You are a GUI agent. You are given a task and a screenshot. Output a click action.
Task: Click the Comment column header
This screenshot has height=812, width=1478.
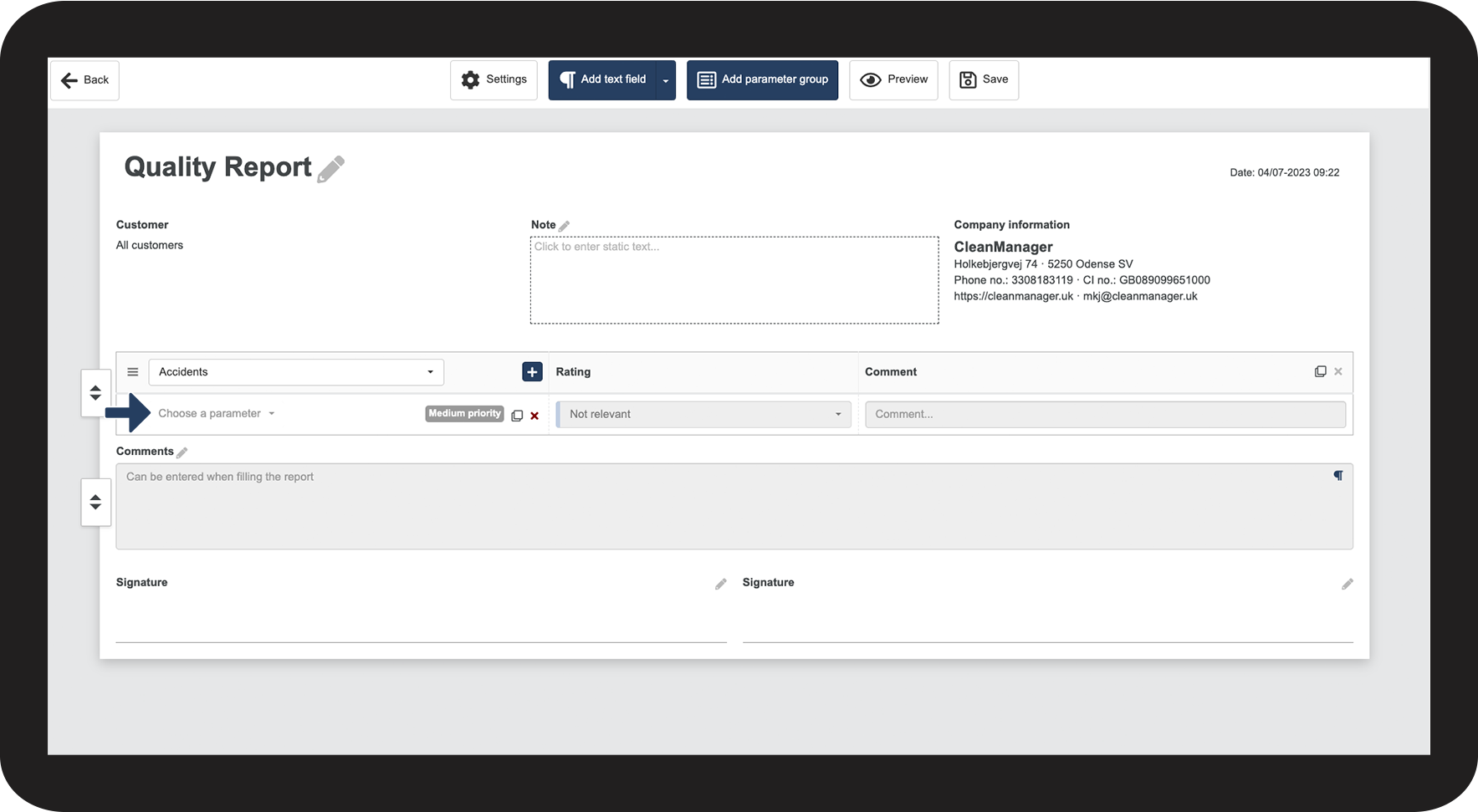coord(891,372)
